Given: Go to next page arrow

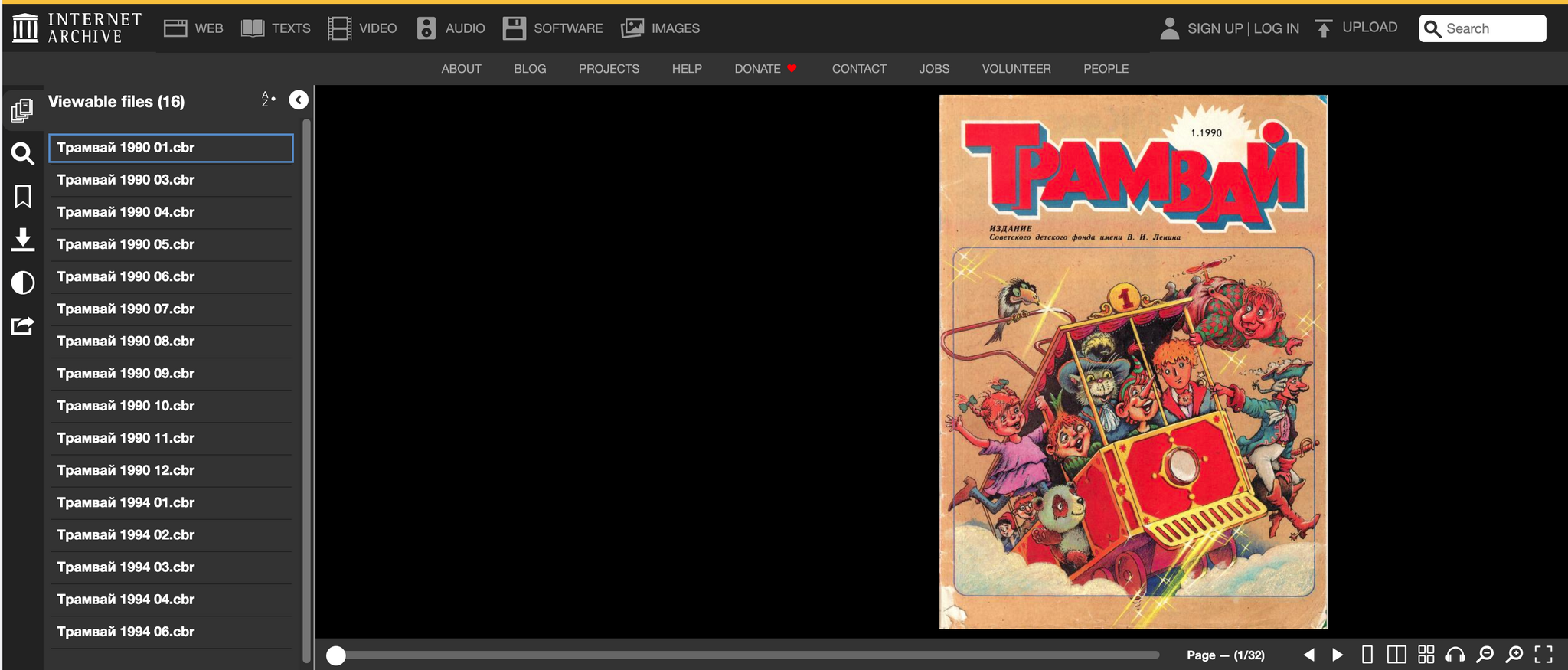Looking at the screenshot, I should (1338, 655).
